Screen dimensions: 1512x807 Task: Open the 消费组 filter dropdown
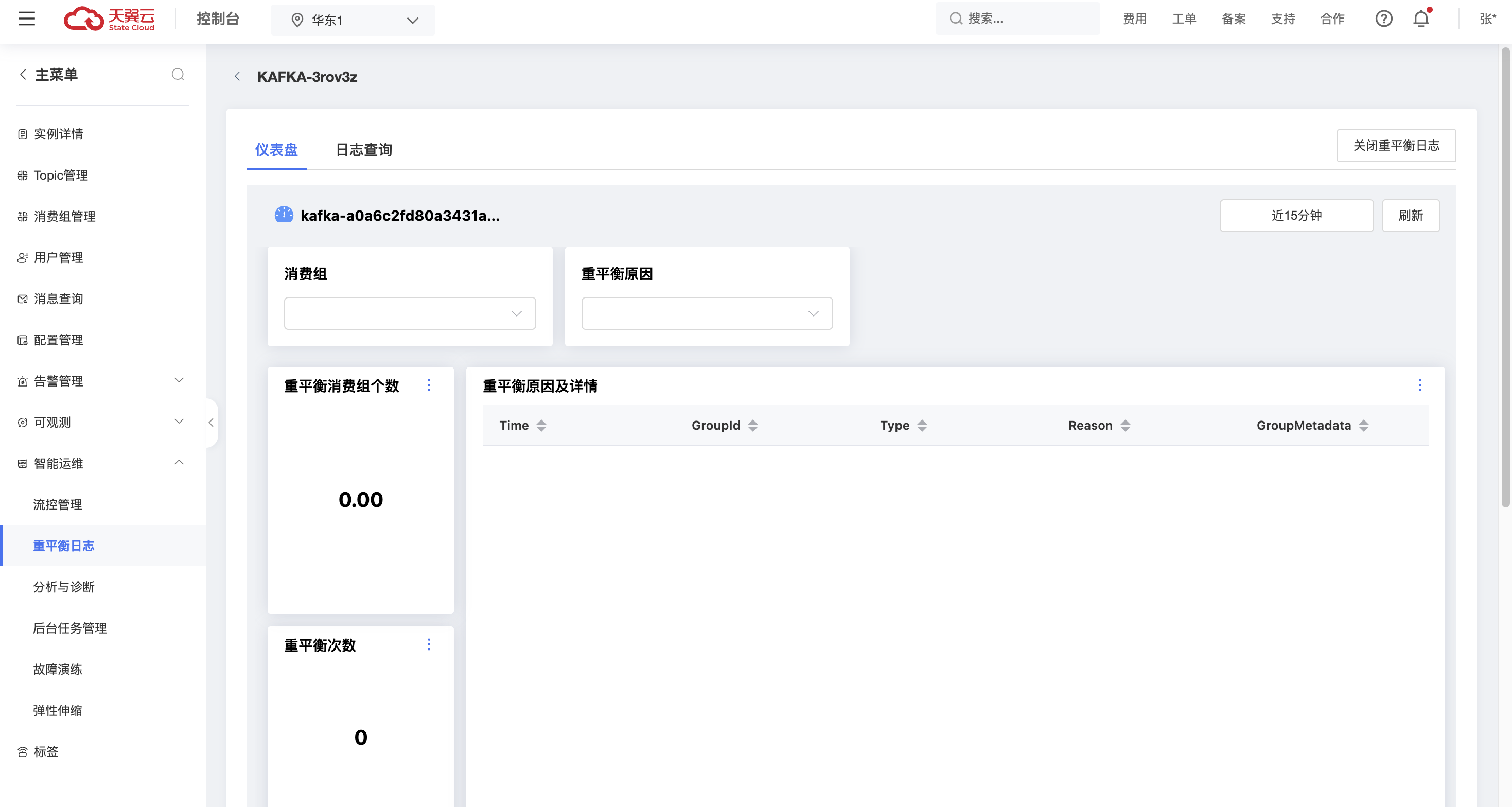tap(410, 313)
